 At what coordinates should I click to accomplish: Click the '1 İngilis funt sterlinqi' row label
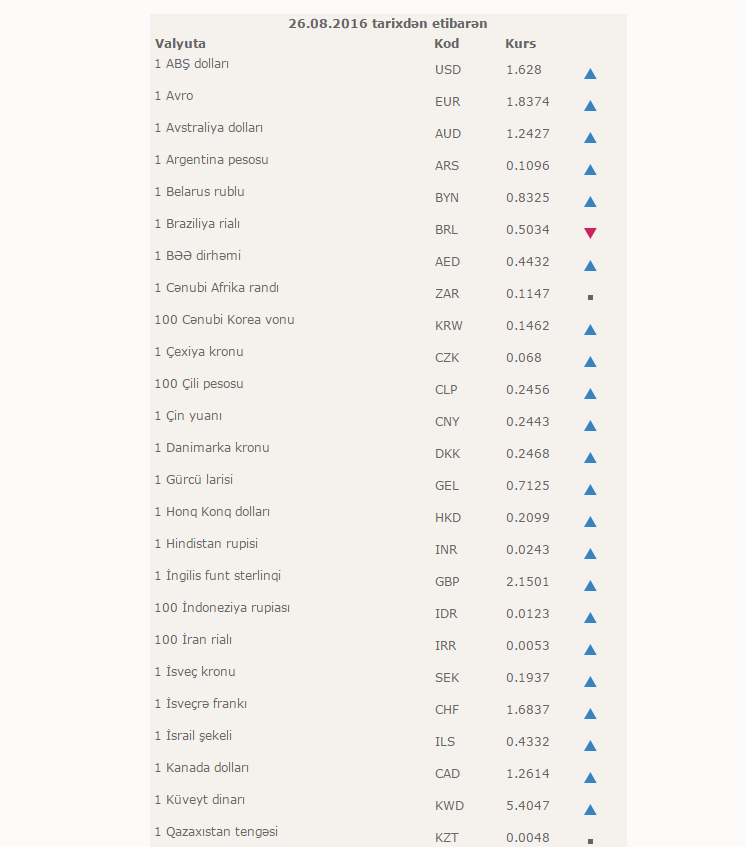click(217, 576)
